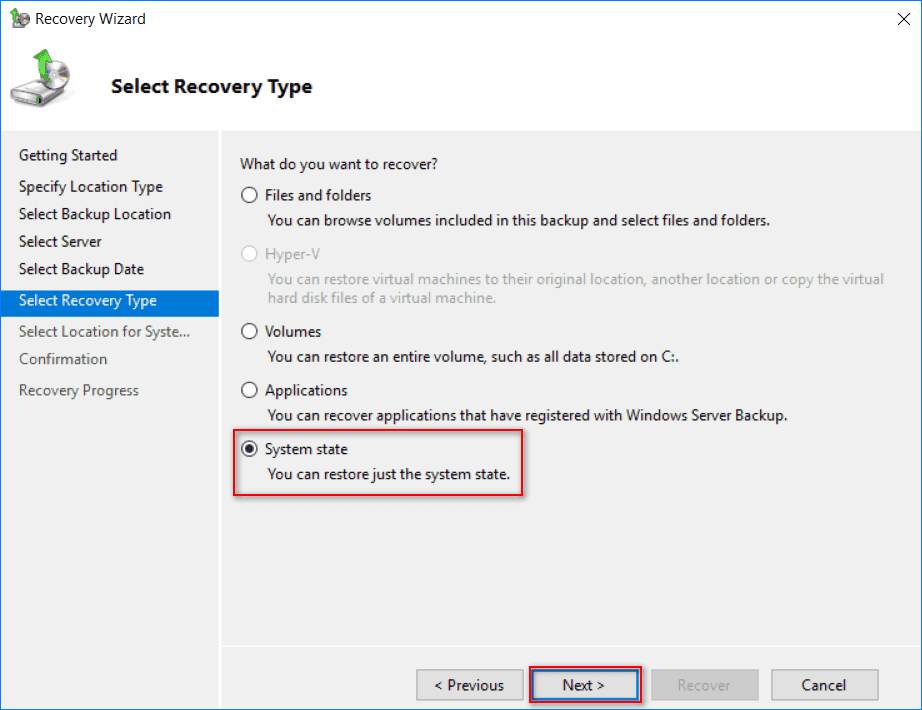
Task: Click the Recovery Wizard title bar icon
Action: (19, 18)
